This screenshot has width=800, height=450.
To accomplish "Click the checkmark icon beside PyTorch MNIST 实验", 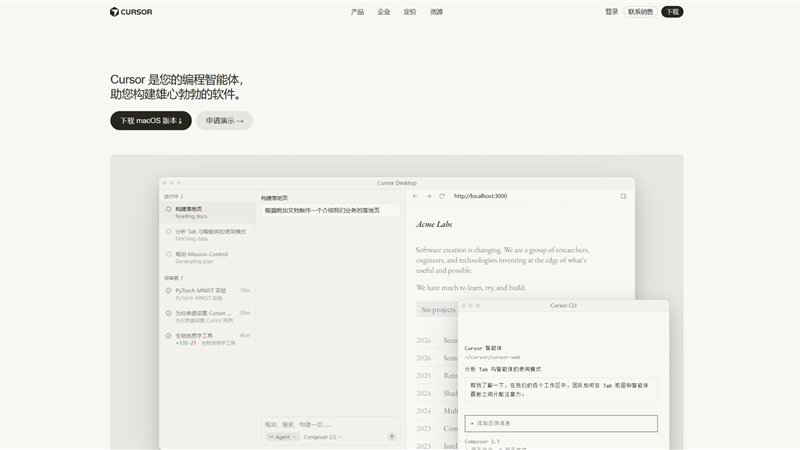I will pos(168,290).
